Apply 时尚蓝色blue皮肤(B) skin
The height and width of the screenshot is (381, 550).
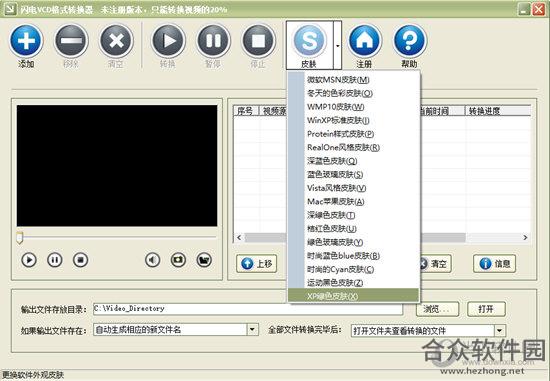pyautogui.click(x=354, y=256)
